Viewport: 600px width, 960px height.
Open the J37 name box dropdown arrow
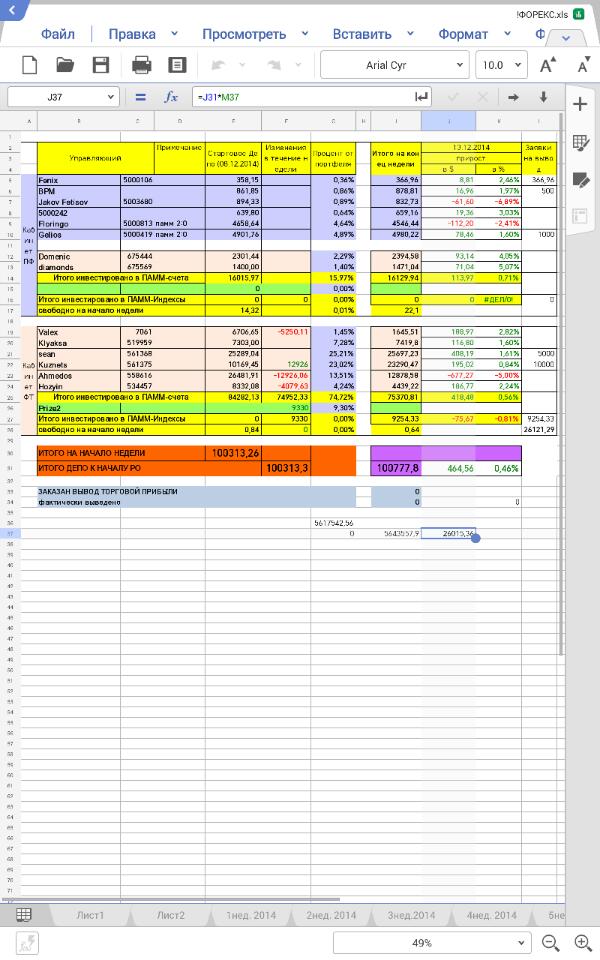(x=110, y=97)
